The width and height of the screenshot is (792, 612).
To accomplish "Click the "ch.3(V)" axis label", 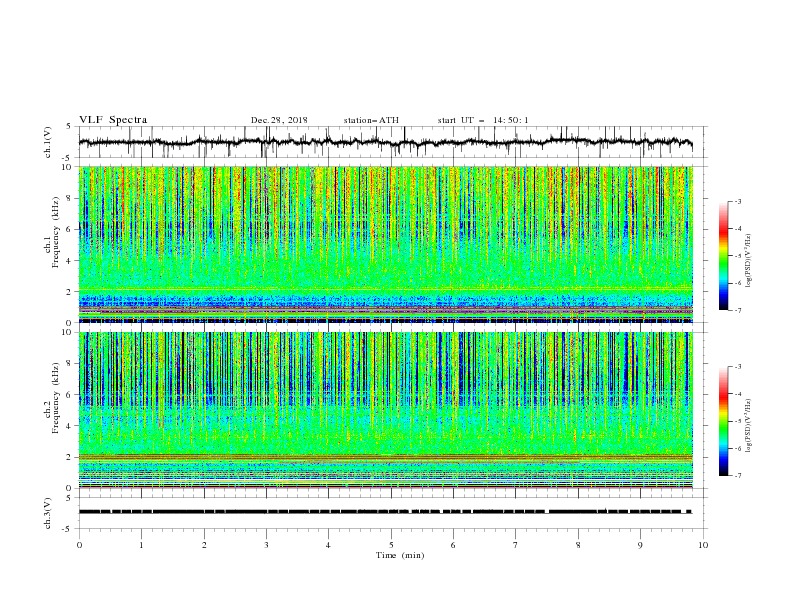I will pos(48,513).
